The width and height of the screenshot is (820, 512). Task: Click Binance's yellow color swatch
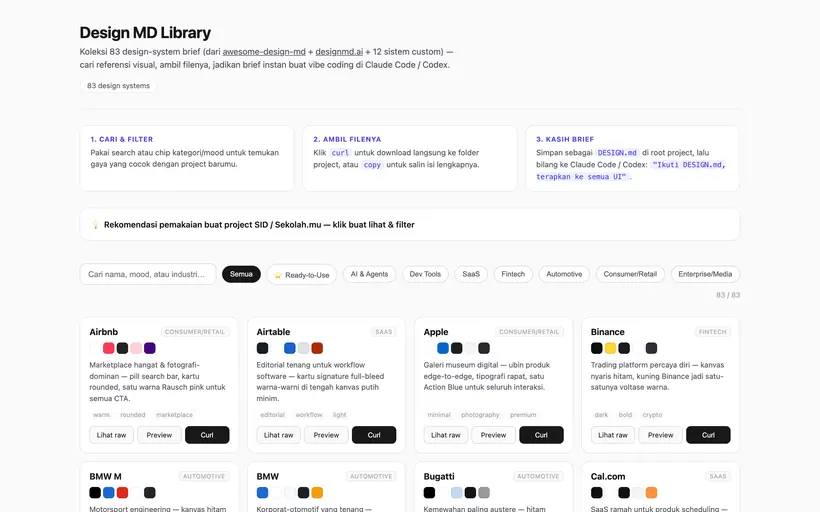pyautogui.click(x=610, y=348)
